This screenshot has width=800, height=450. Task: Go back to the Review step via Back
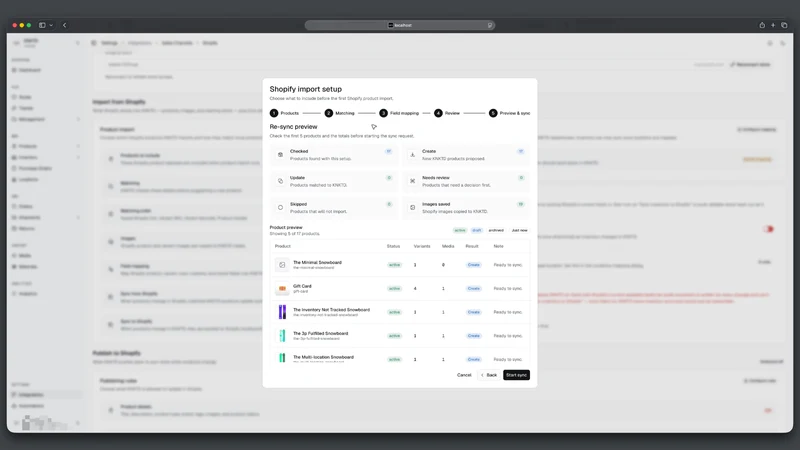pos(489,375)
